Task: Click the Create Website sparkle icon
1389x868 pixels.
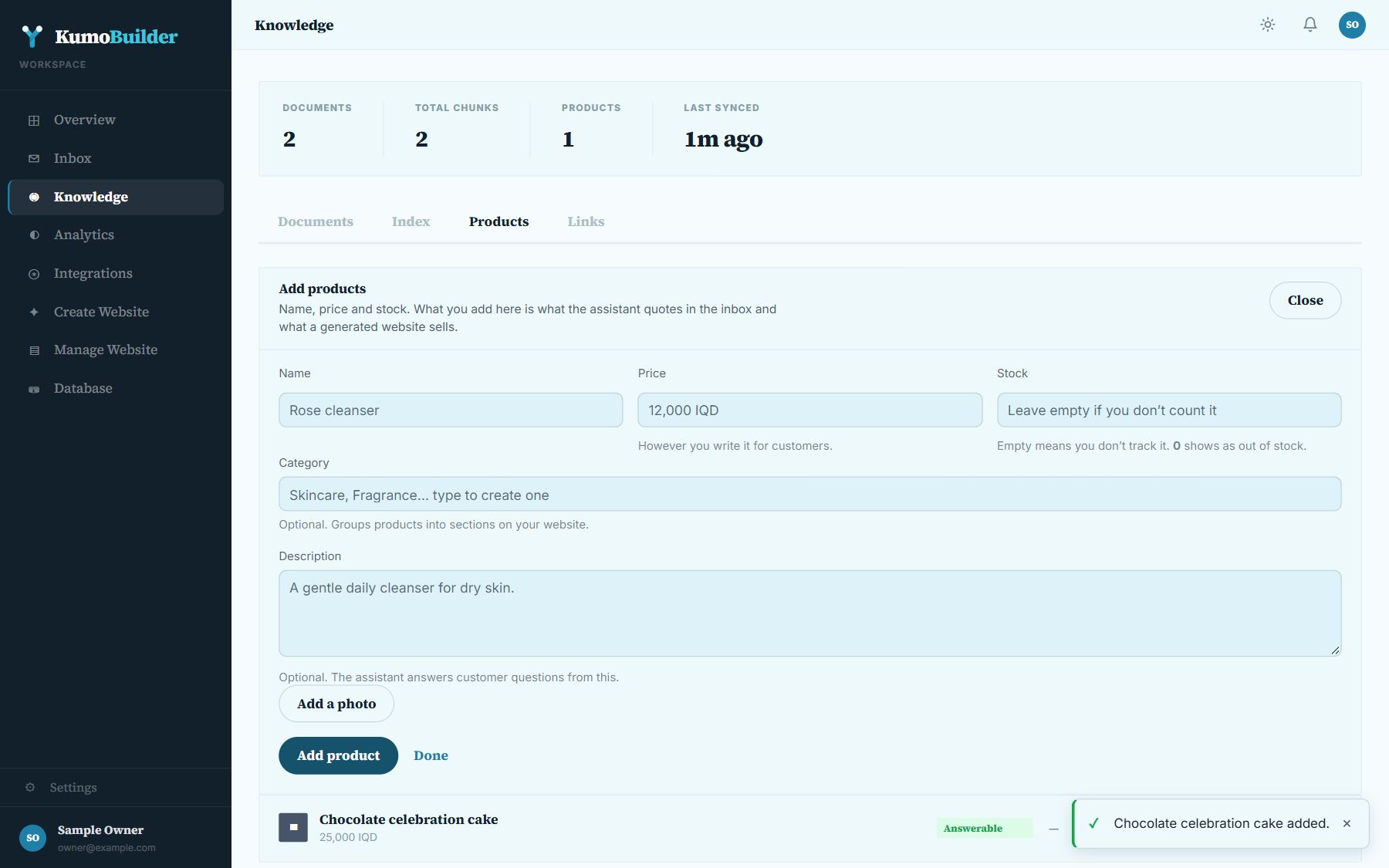Action: tap(34, 312)
